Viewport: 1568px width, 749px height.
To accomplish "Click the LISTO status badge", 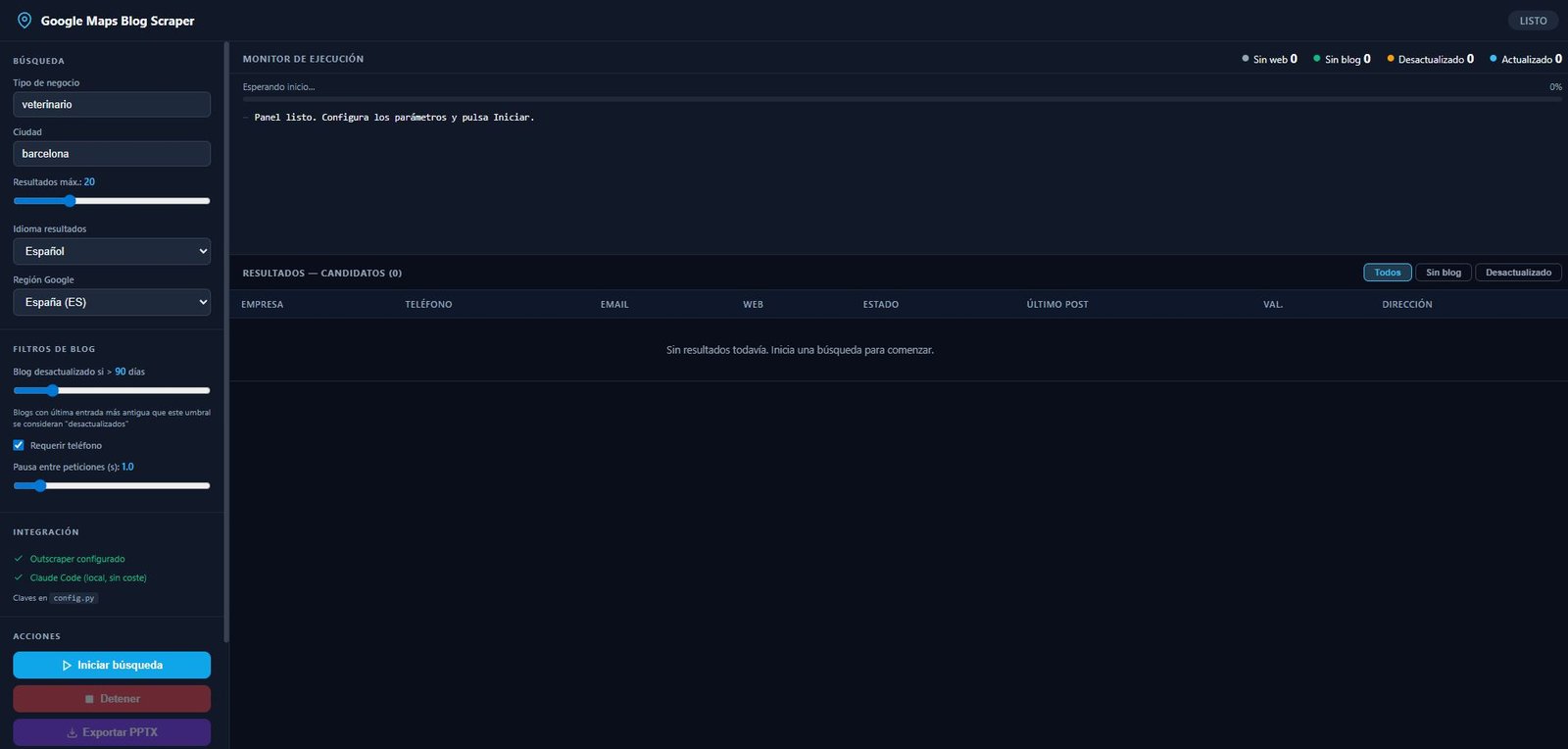I will click(x=1534, y=21).
